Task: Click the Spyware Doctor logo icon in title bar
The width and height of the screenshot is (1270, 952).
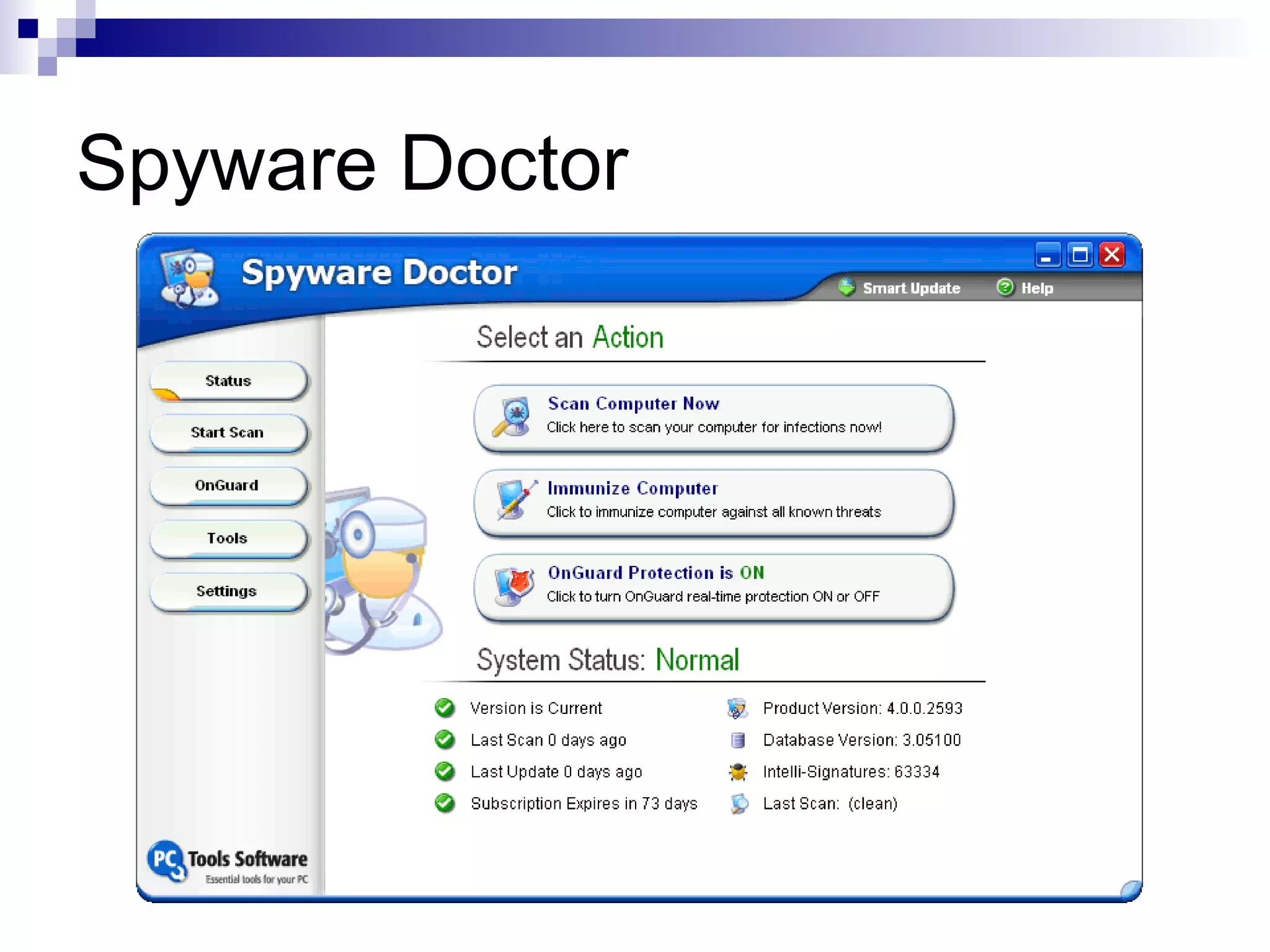Action: point(190,278)
